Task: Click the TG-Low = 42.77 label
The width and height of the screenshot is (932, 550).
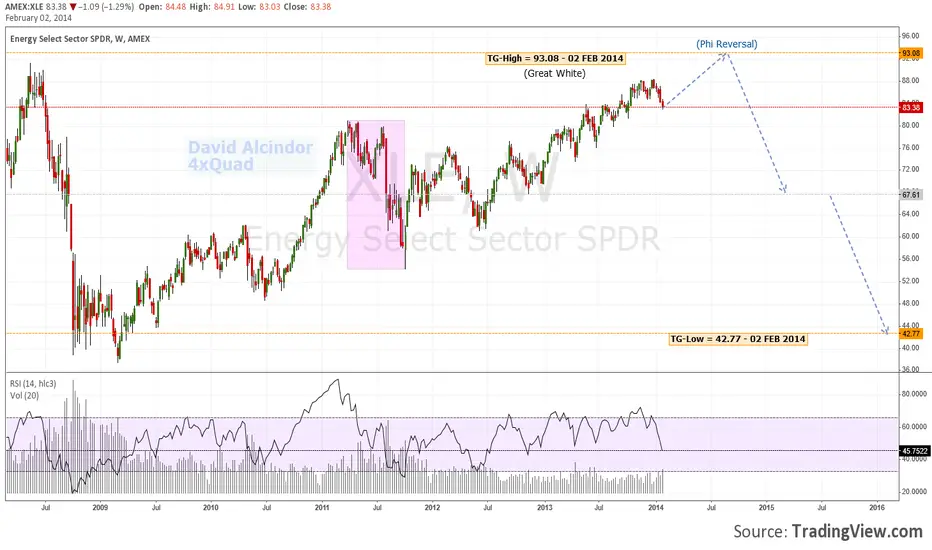Action: (738, 339)
